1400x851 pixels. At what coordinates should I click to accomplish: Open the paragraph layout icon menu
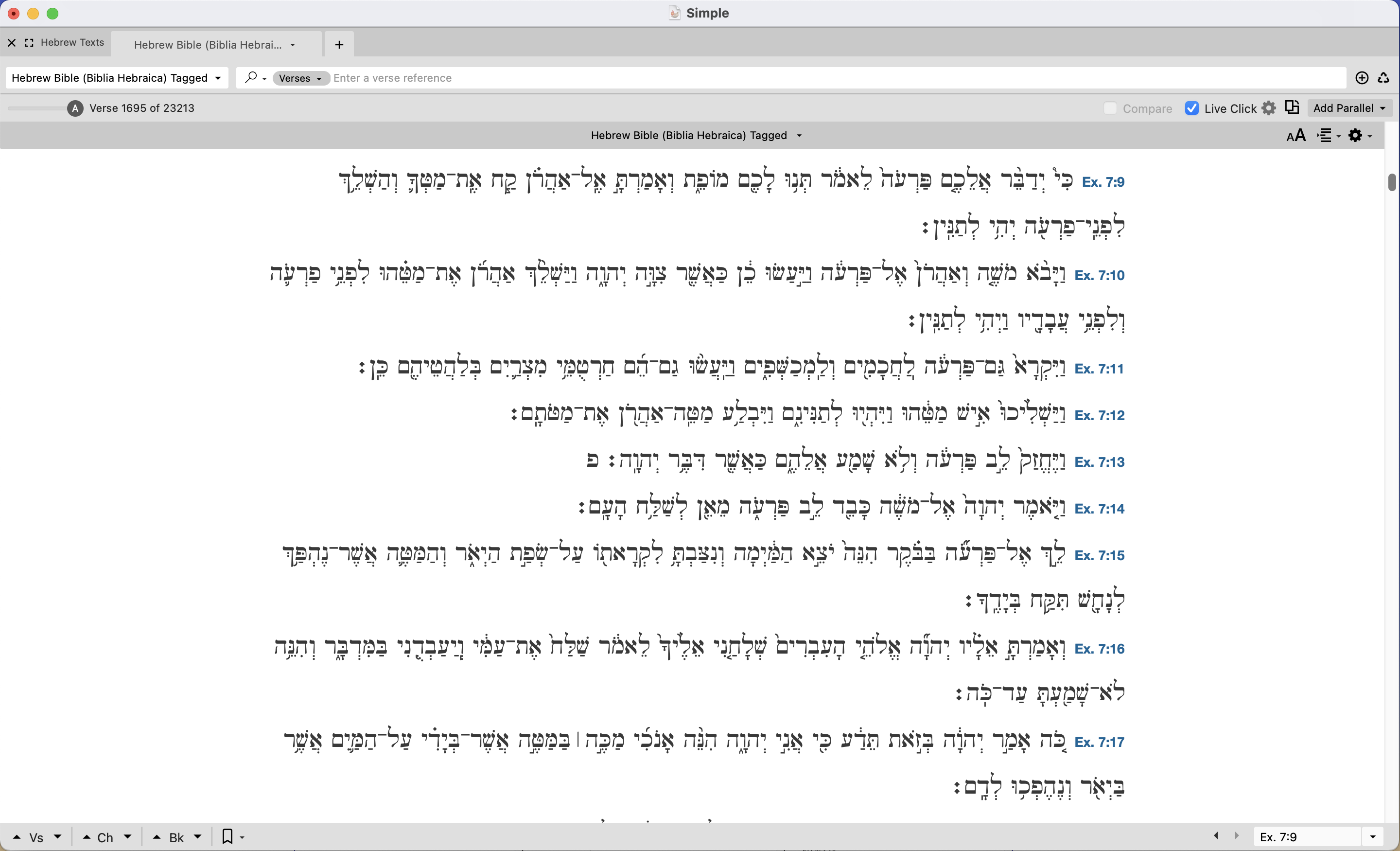click(1326, 135)
